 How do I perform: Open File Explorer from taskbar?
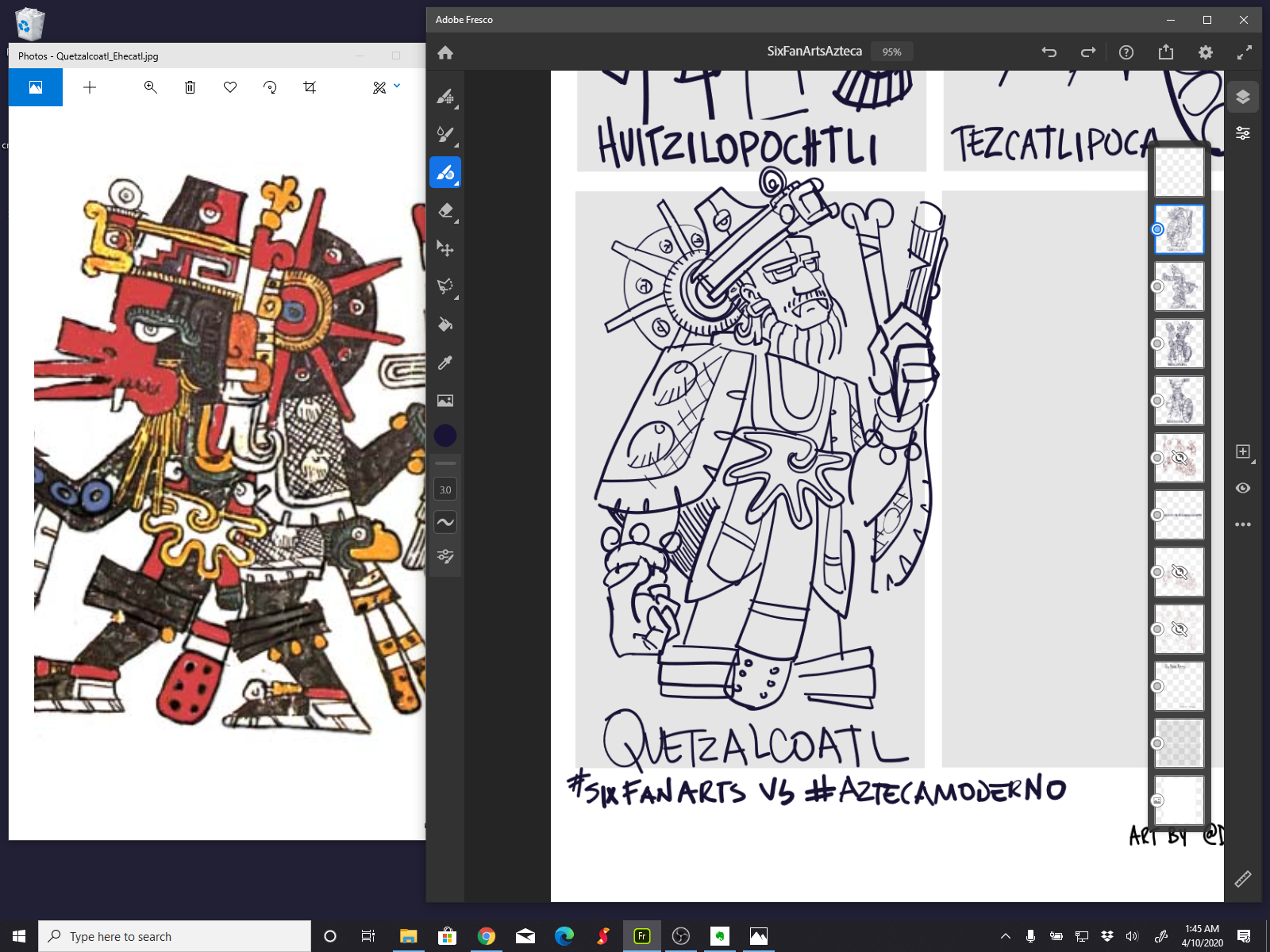[408, 936]
